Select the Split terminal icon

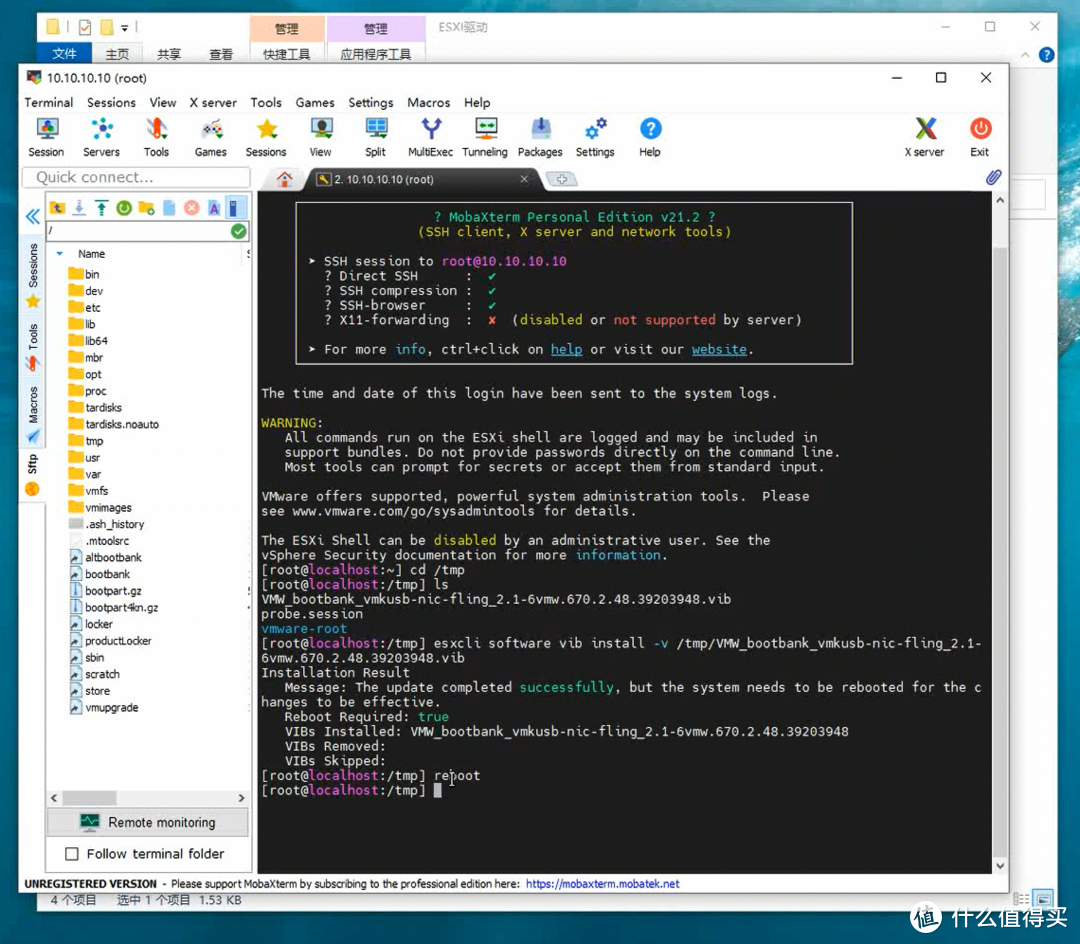tap(375, 137)
